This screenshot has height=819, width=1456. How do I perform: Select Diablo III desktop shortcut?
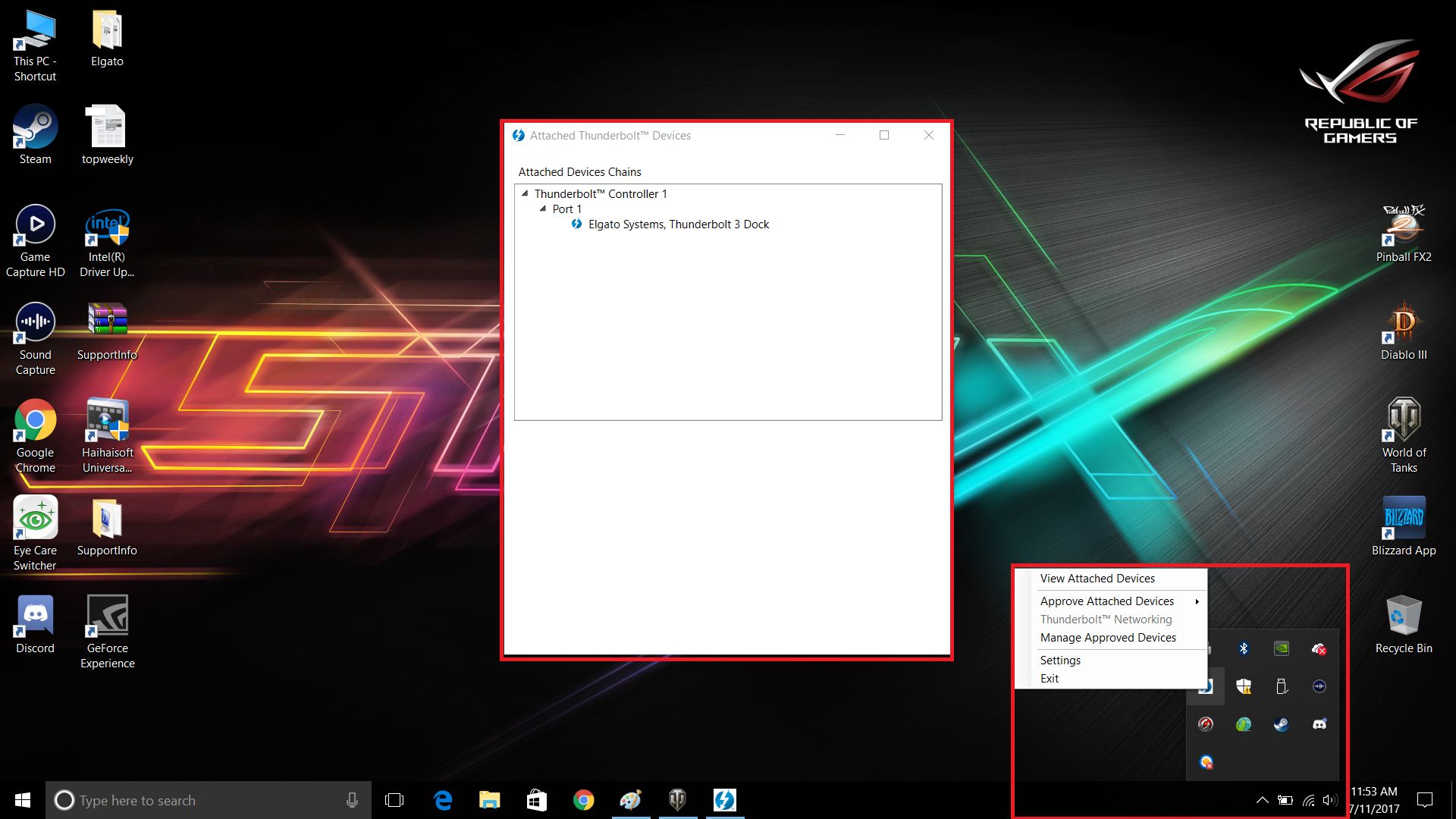[x=1404, y=332]
